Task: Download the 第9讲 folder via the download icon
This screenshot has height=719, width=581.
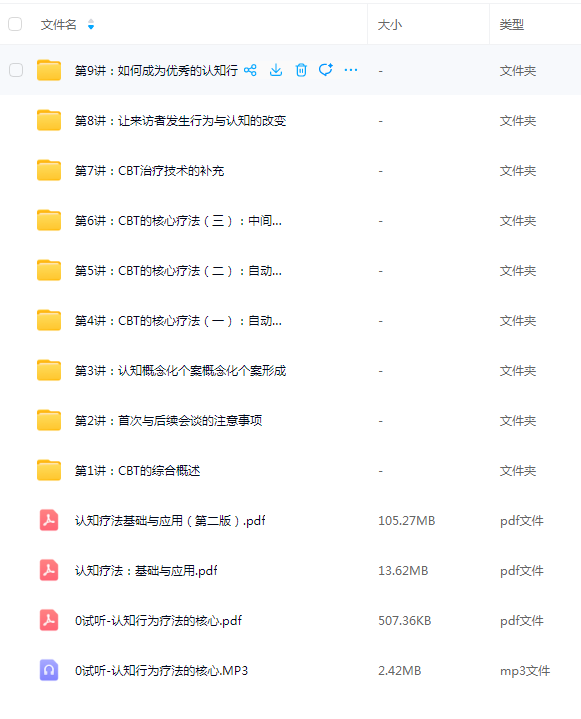Action: [x=276, y=70]
